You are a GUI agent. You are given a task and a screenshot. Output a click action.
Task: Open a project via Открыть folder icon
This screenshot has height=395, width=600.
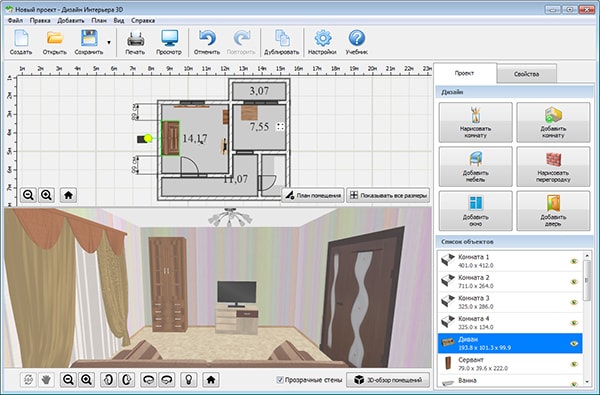click(x=55, y=42)
